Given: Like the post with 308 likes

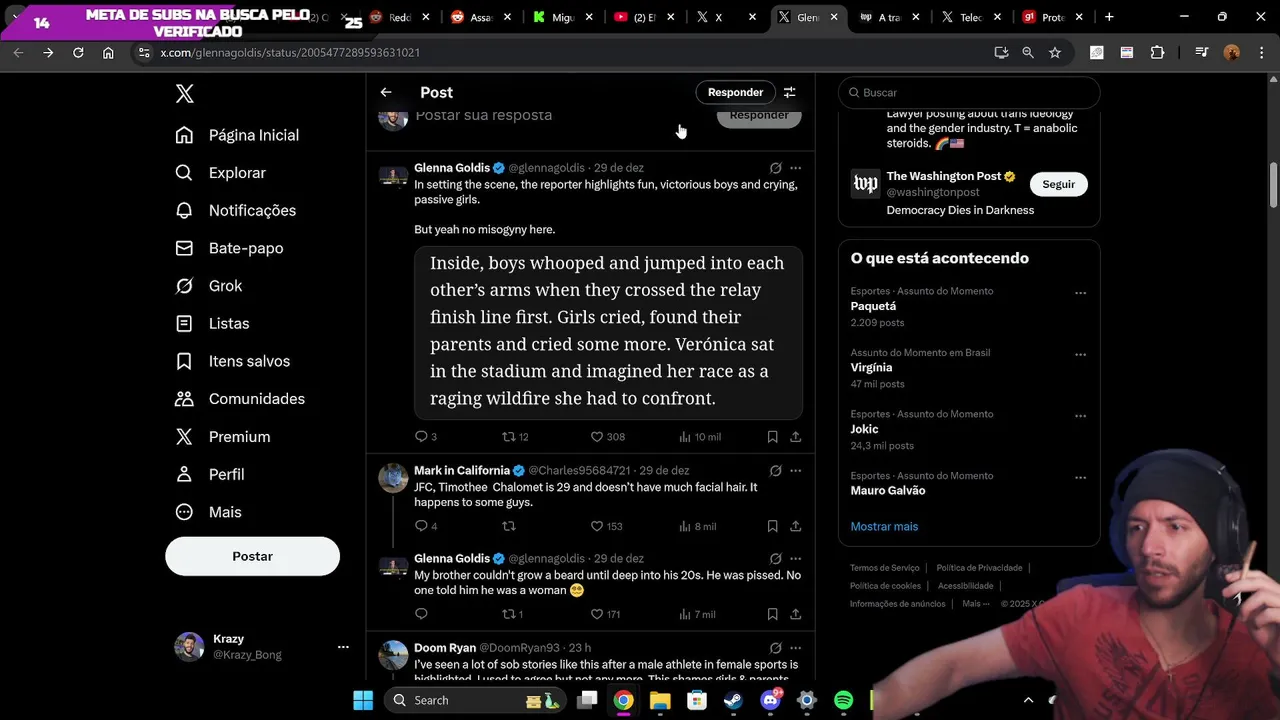Looking at the screenshot, I should 607,437.
